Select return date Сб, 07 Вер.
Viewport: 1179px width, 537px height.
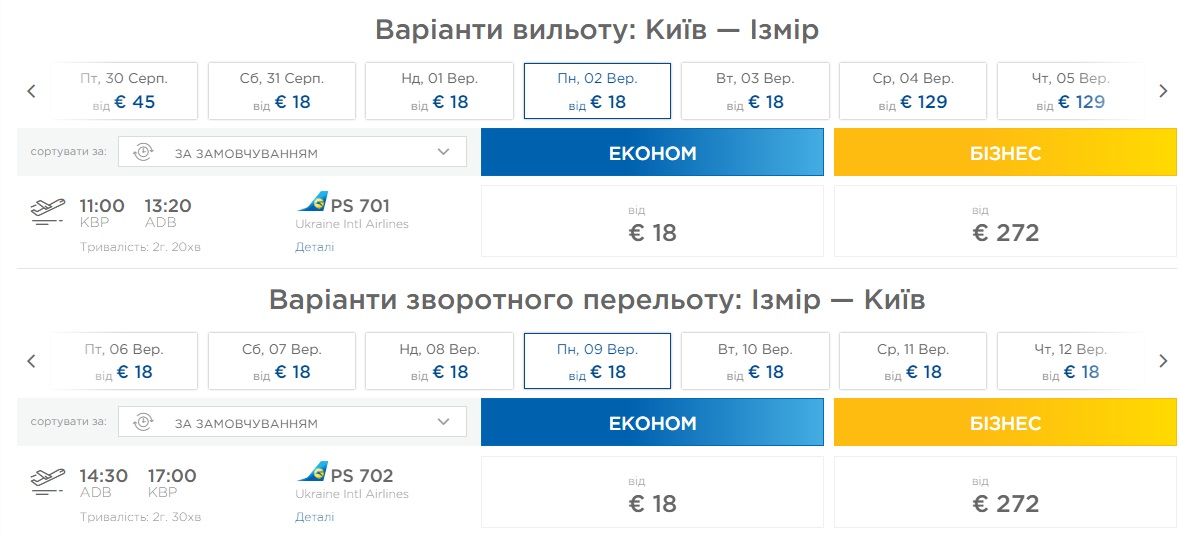click(x=281, y=361)
